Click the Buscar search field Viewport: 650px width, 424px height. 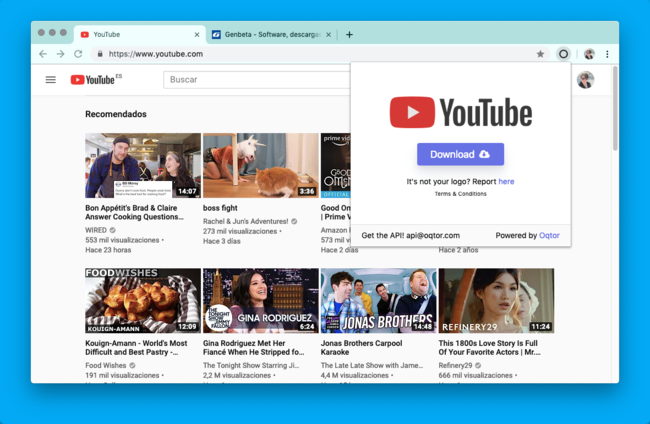click(257, 80)
